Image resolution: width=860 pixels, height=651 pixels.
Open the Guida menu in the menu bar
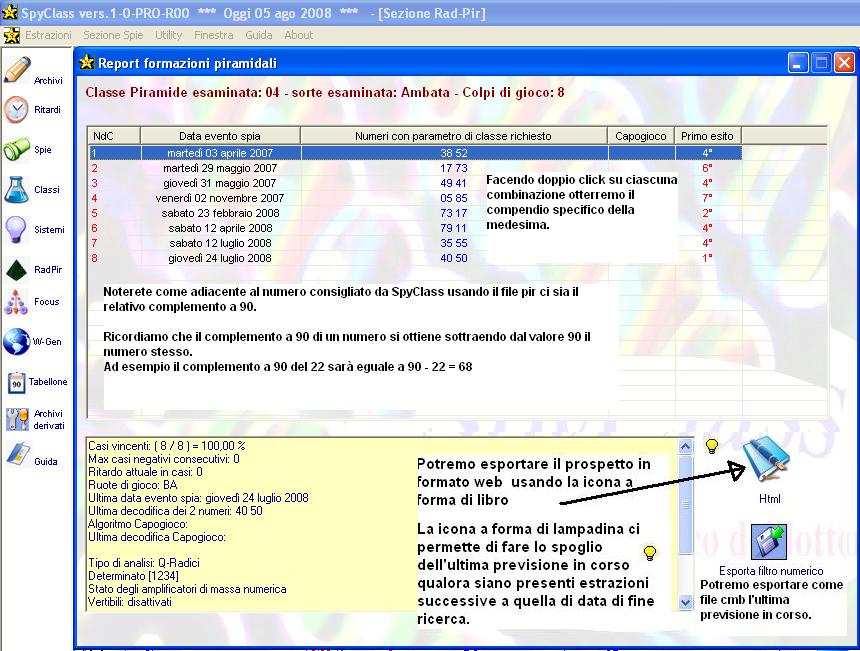click(x=259, y=35)
